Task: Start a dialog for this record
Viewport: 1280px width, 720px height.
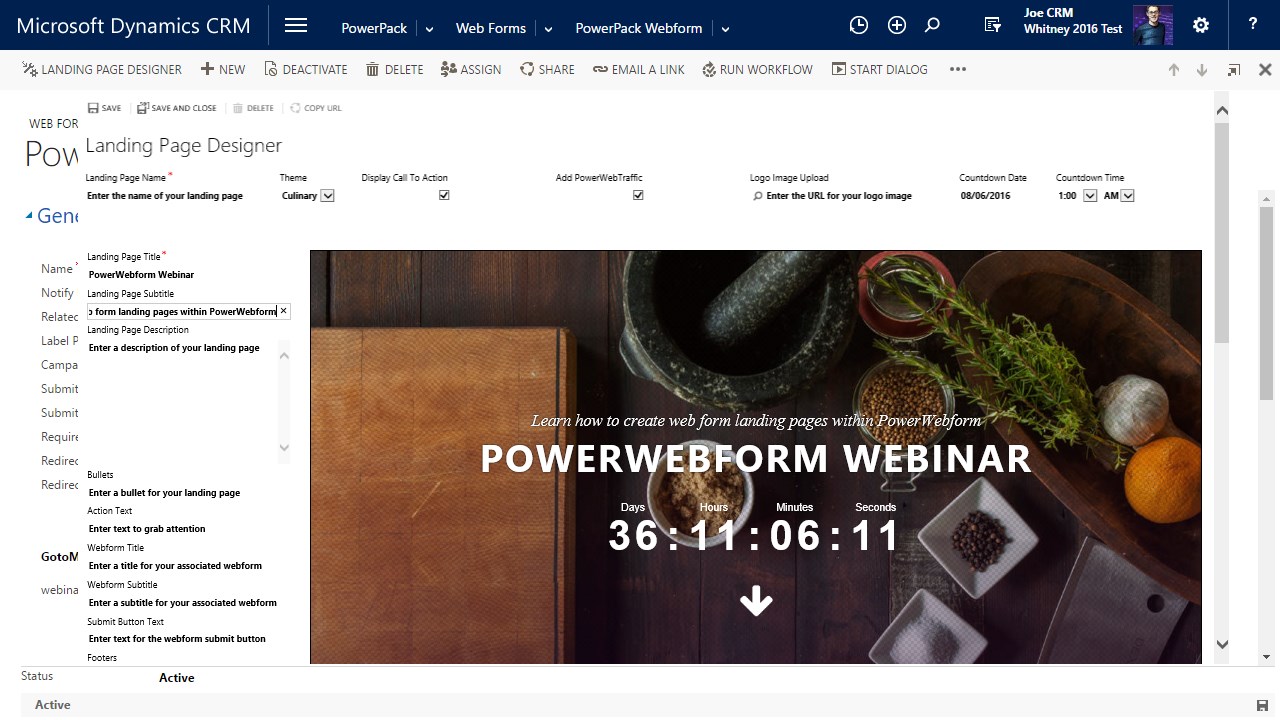Action: click(x=880, y=69)
